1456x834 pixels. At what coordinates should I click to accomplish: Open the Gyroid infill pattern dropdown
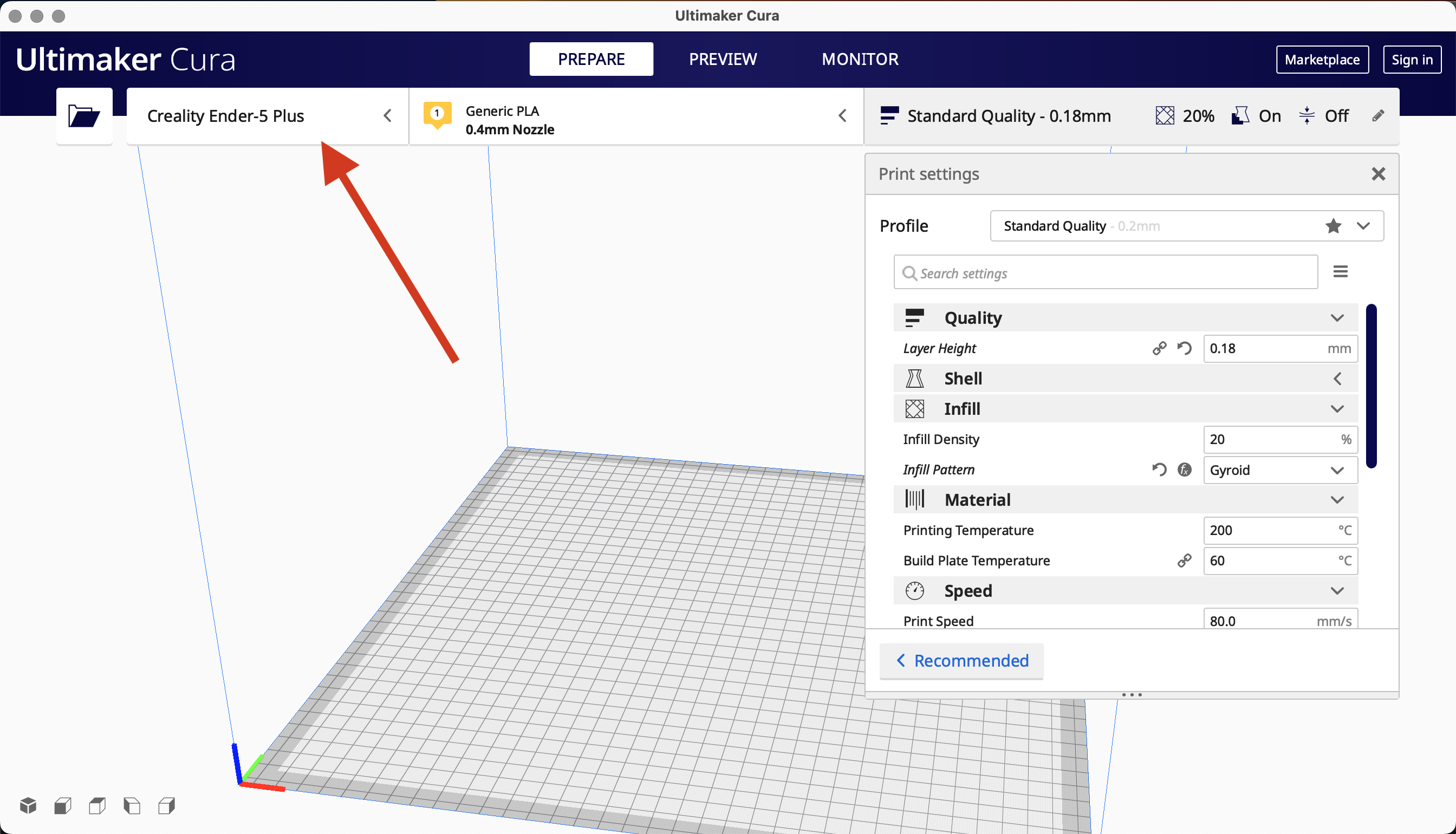tap(1280, 470)
